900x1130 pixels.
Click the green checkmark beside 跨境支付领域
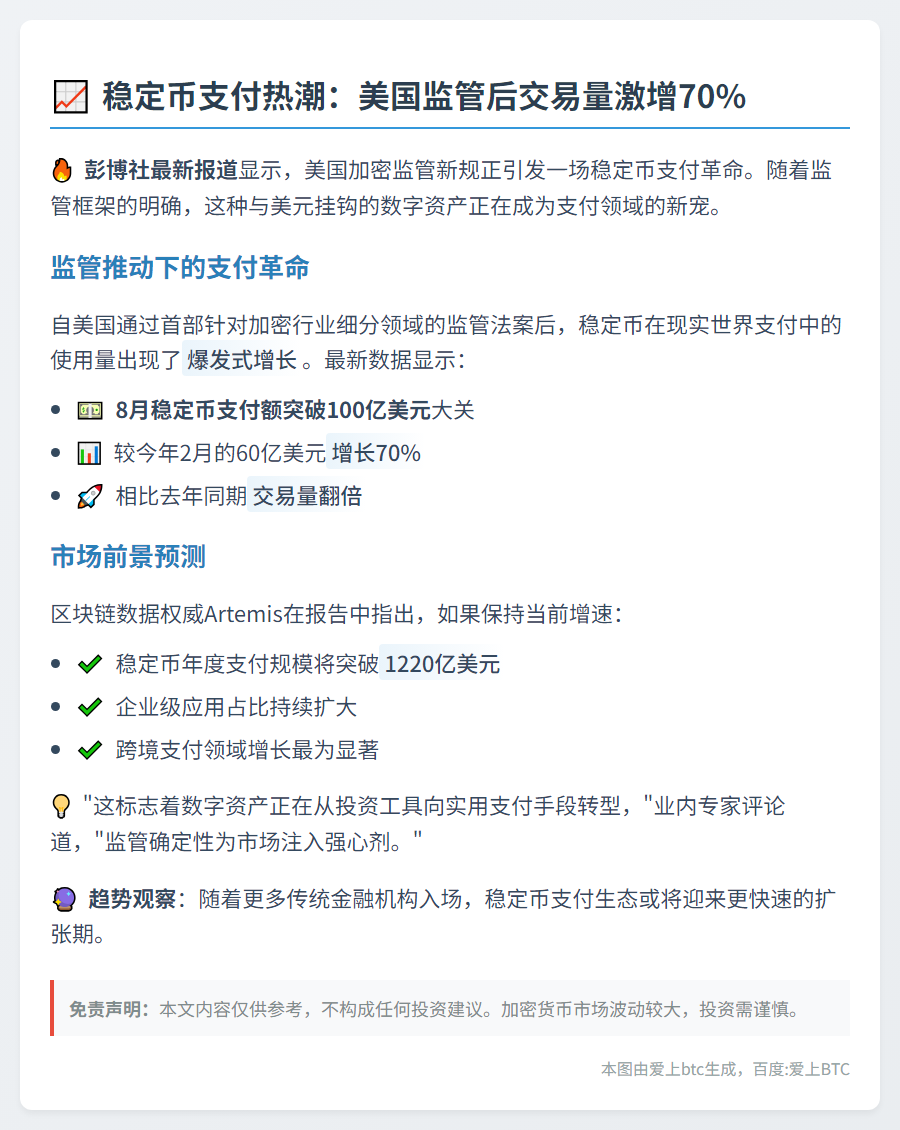(89, 750)
